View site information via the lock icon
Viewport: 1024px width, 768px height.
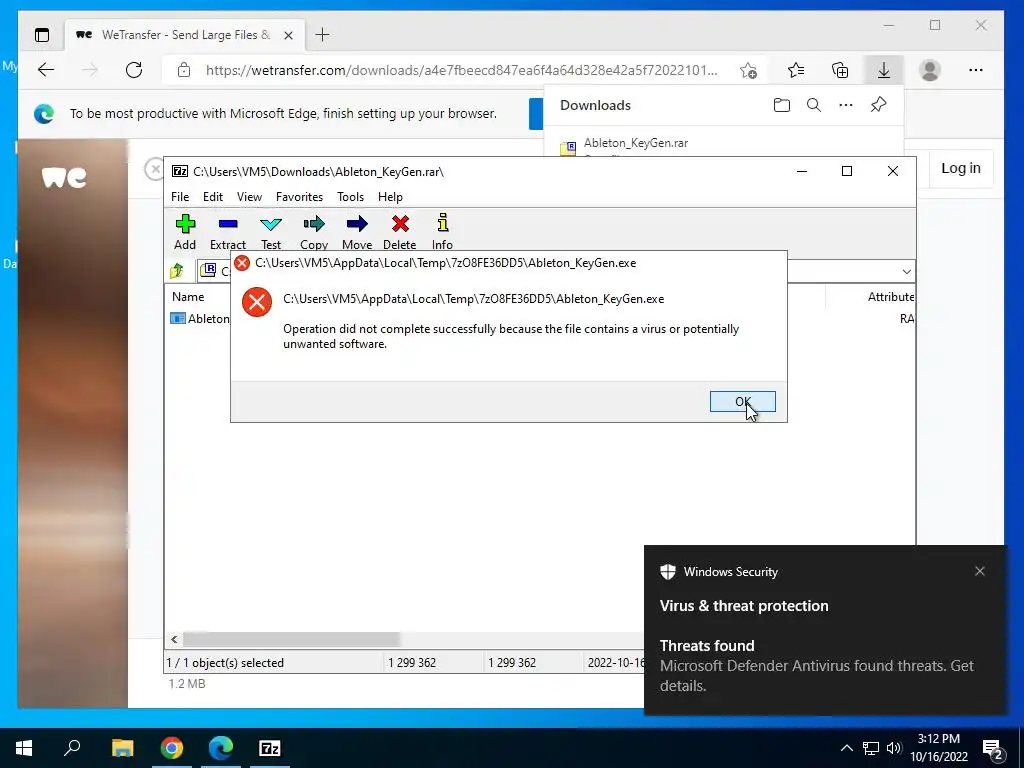(x=184, y=70)
